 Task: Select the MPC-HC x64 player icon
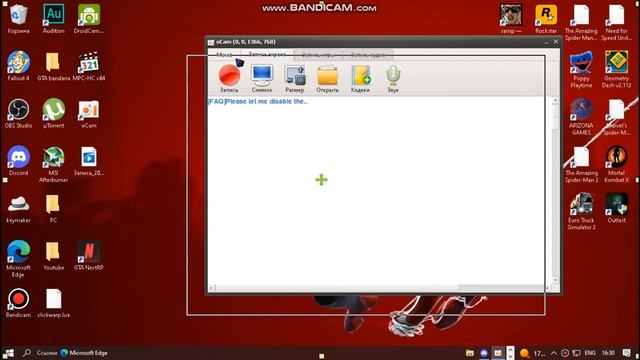coord(89,66)
